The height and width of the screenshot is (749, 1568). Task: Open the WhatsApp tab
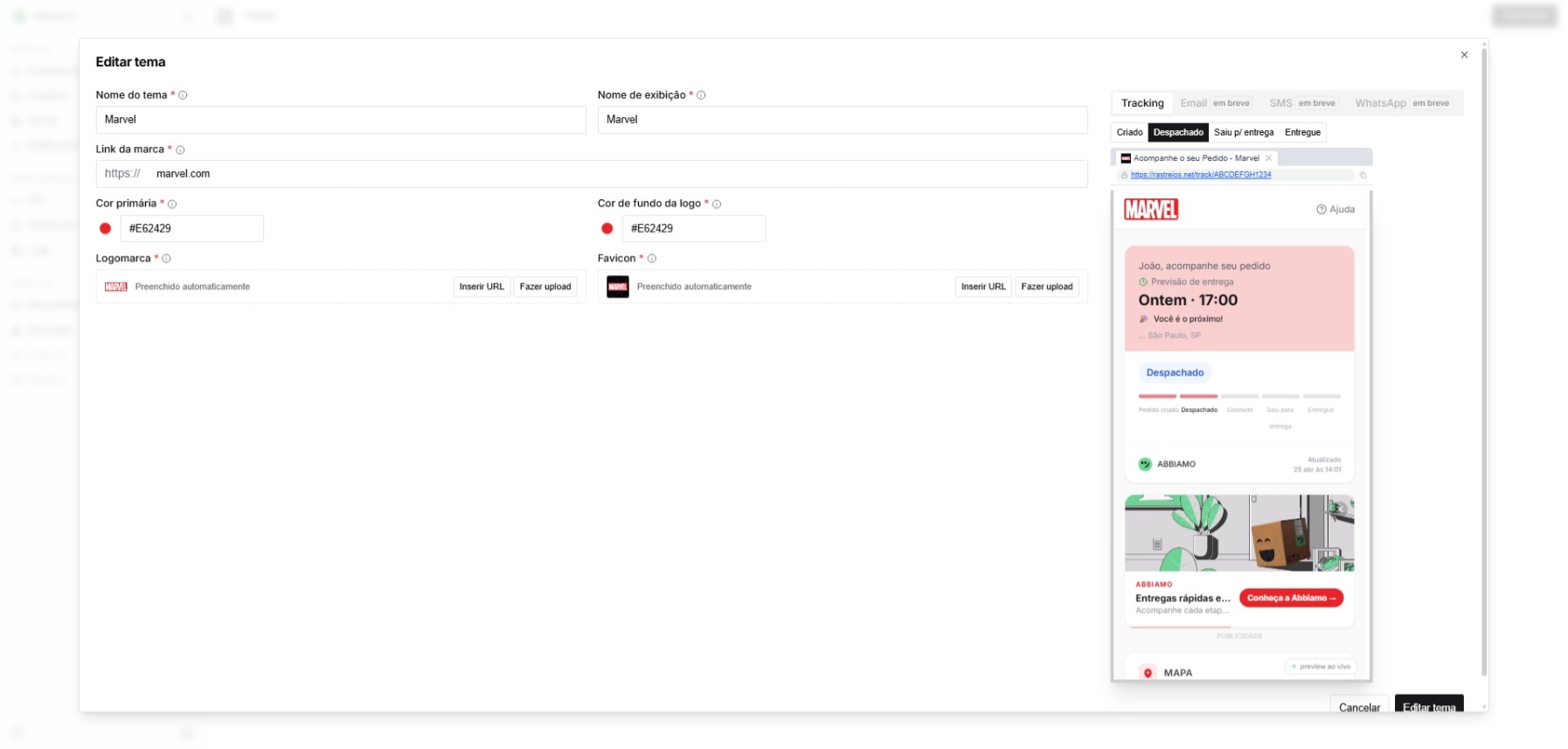pyautogui.click(x=1380, y=103)
